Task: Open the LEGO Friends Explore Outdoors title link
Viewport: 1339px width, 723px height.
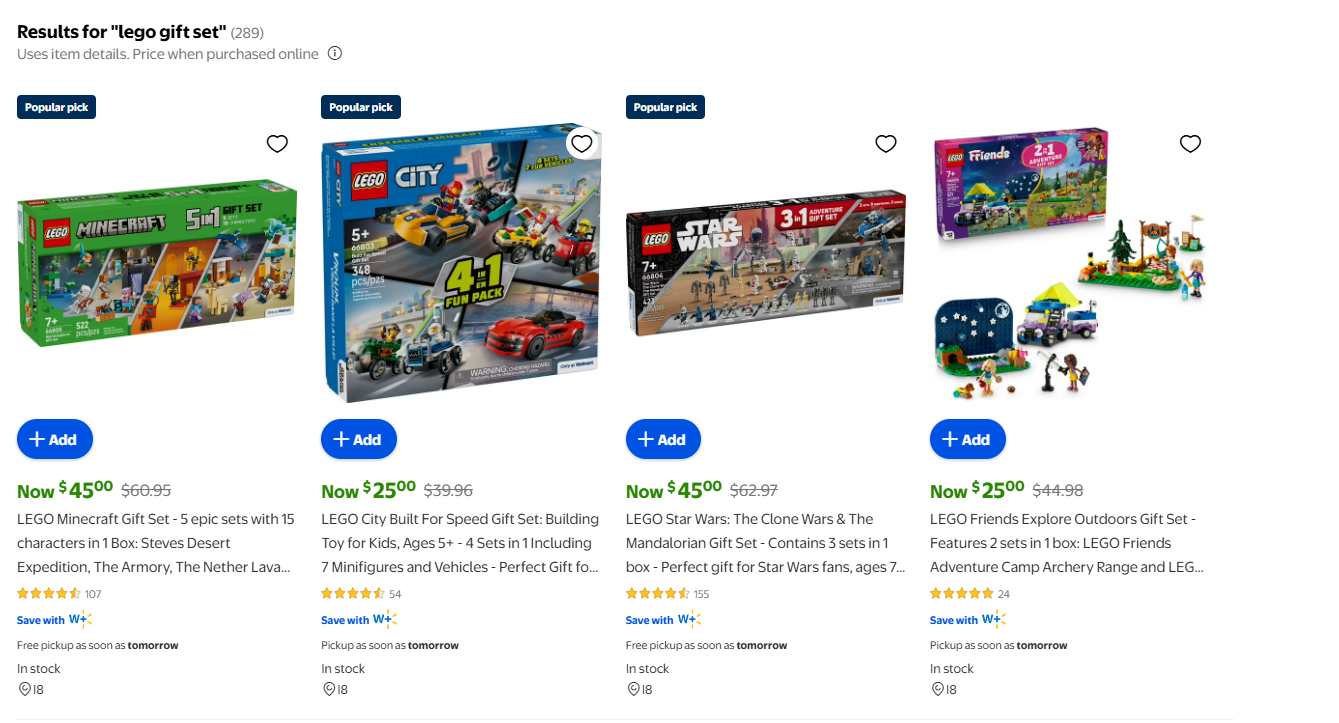Action: [x=1070, y=543]
